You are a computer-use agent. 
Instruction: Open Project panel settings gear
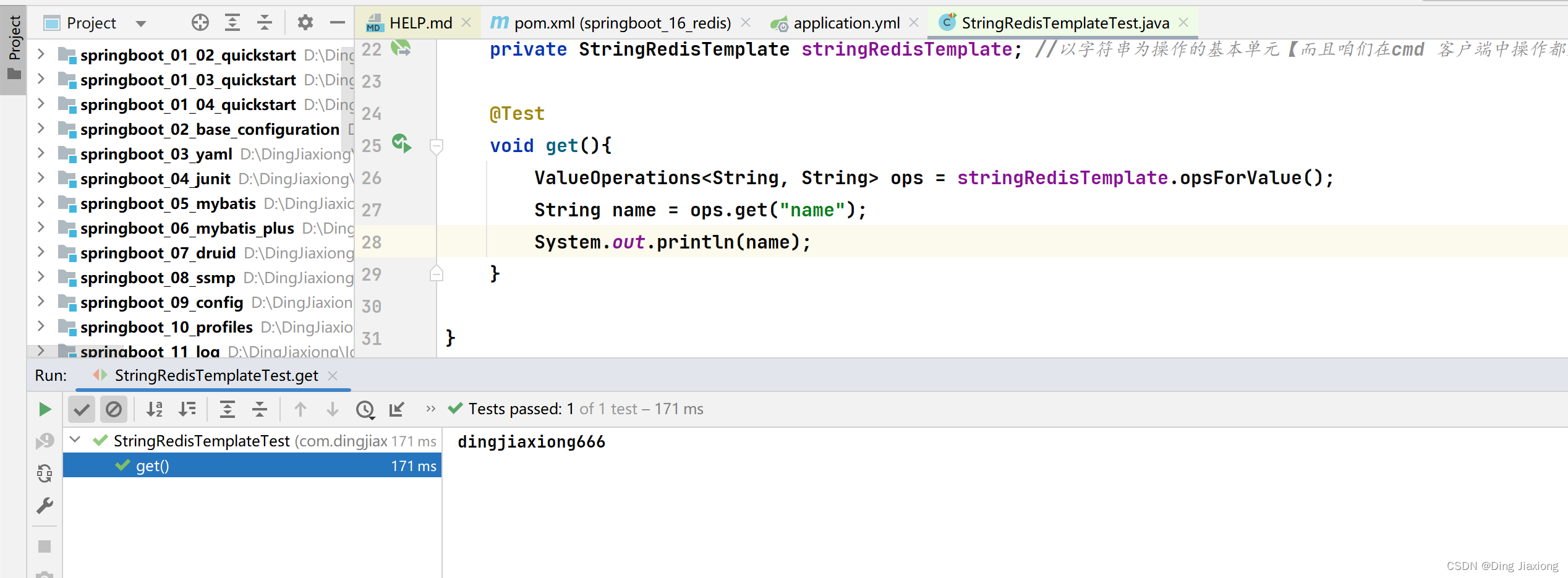click(305, 23)
